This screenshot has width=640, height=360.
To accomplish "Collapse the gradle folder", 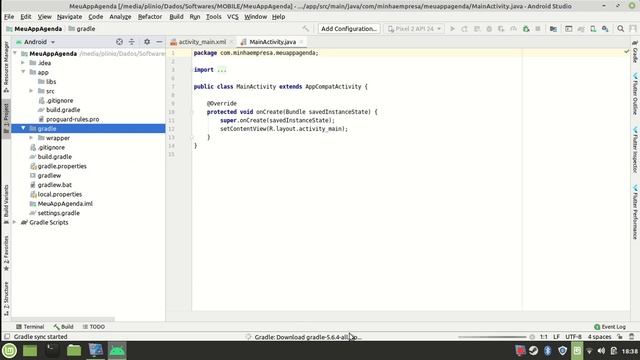I will pos(23,128).
